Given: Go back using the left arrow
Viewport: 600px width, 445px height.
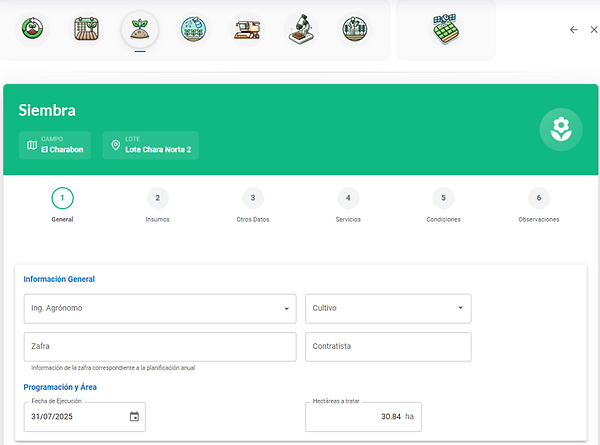Looking at the screenshot, I should point(573,29).
